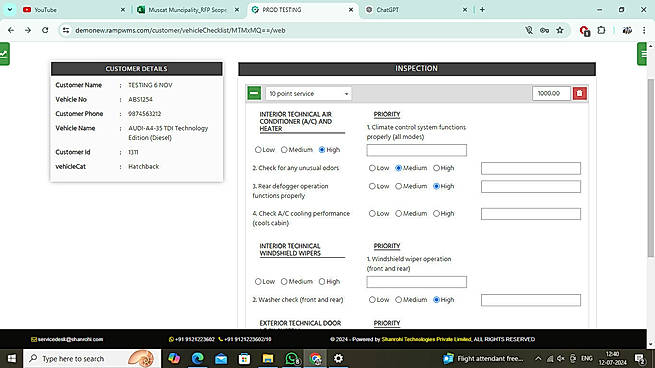The height and width of the screenshot is (368, 655).
Task: Open Windows Start menu
Action: click(x=11, y=358)
